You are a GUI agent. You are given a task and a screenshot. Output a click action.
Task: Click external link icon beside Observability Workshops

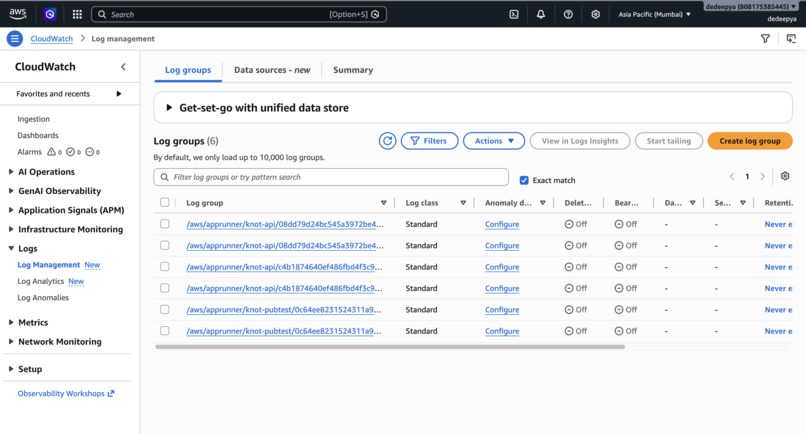[111, 393]
